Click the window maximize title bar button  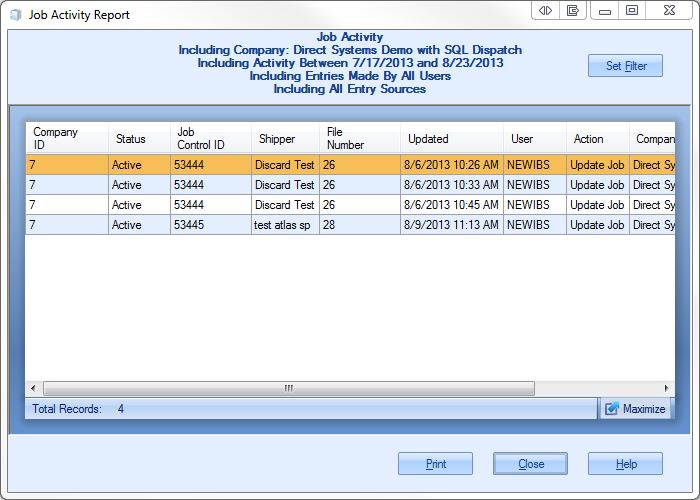tap(632, 11)
